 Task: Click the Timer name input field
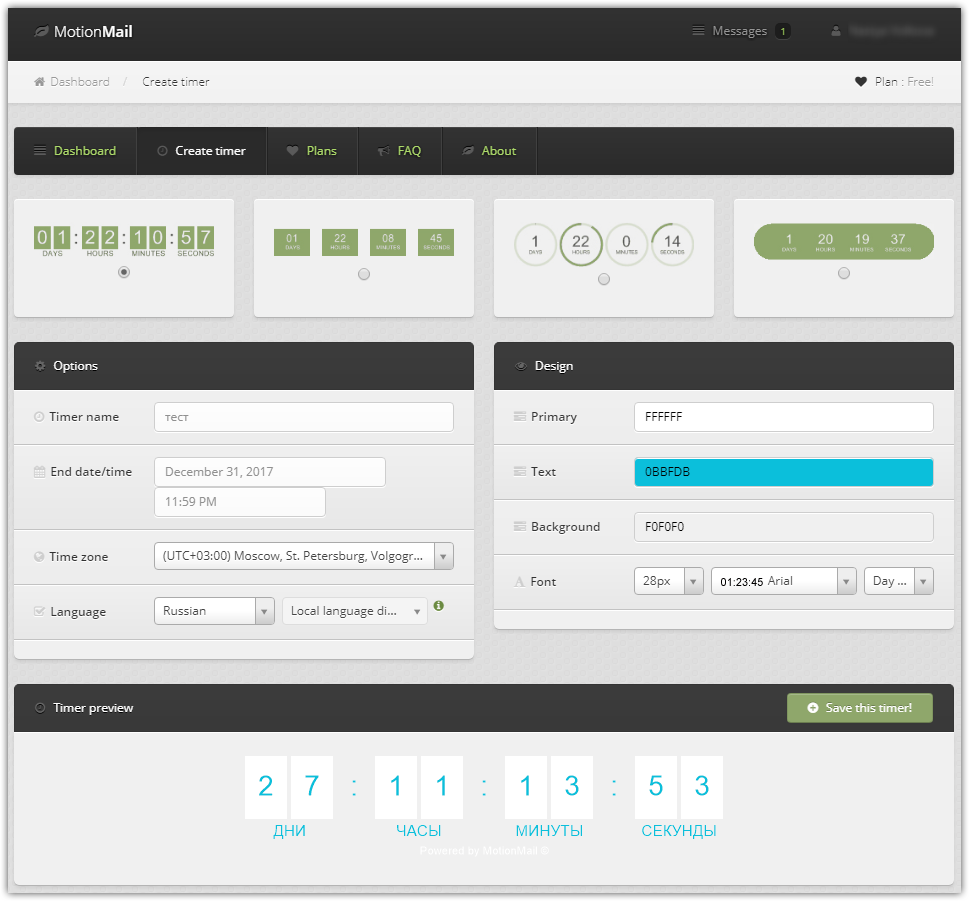[303, 417]
